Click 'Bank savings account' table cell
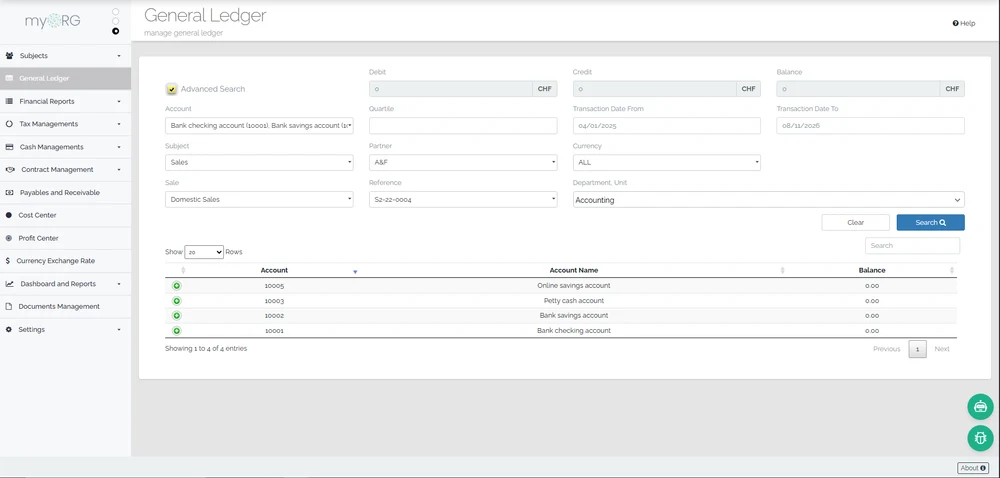 (573, 315)
